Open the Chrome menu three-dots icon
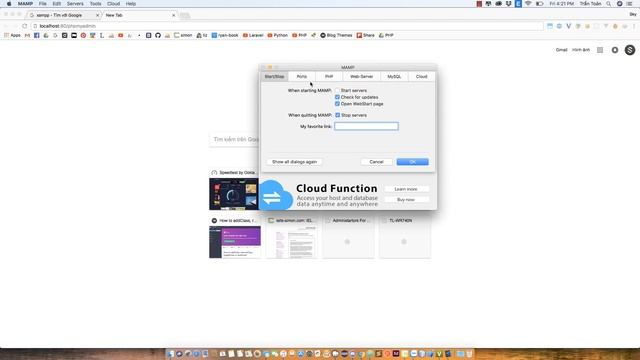Viewport: 640px width, 360px height. (x=634, y=26)
